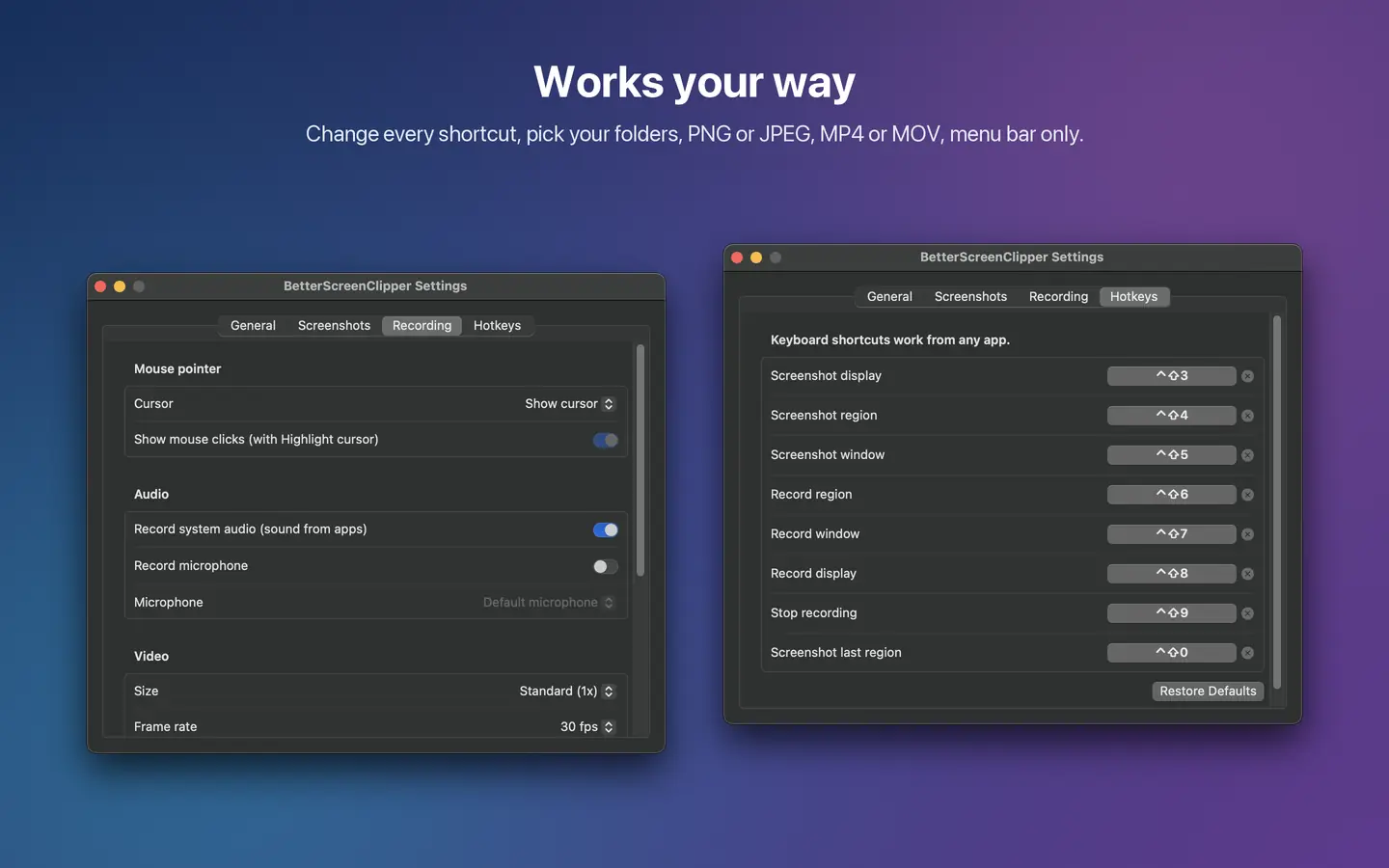Close the Recording settings window

[x=100, y=286]
